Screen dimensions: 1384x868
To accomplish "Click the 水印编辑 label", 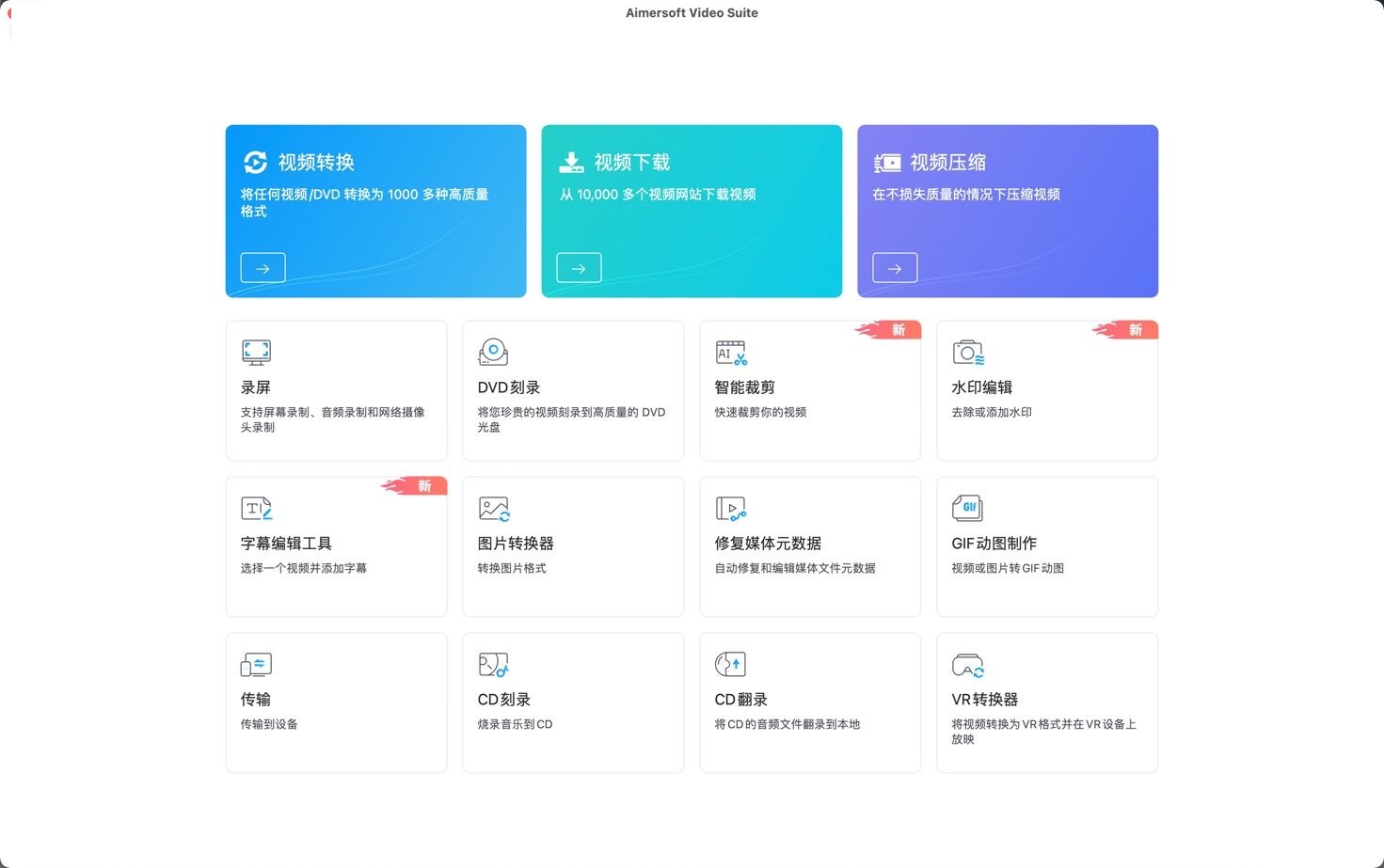I will [x=982, y=387].
